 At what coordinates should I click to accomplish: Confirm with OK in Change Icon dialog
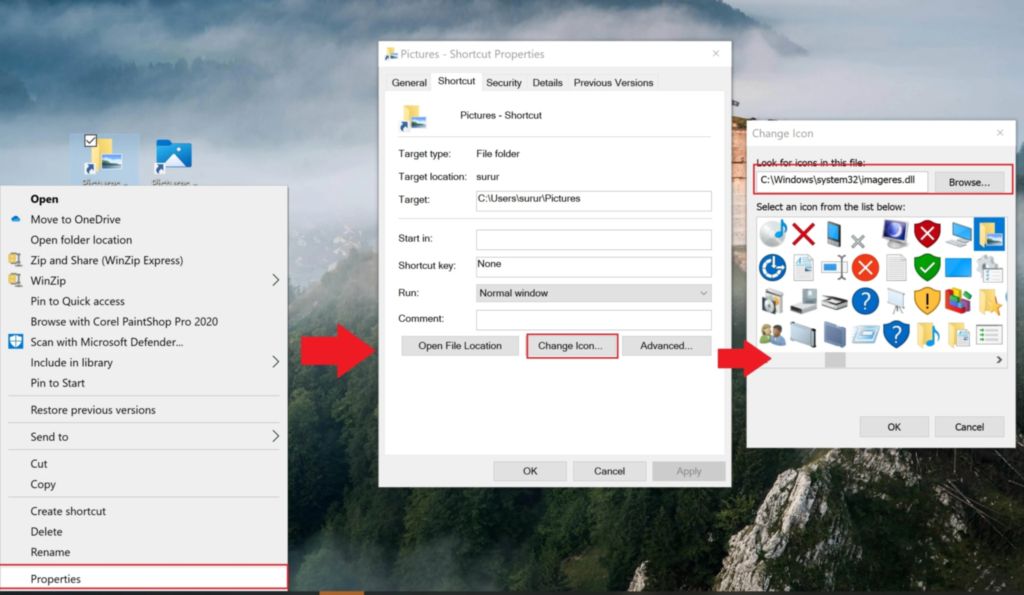(x=894, y=426)
